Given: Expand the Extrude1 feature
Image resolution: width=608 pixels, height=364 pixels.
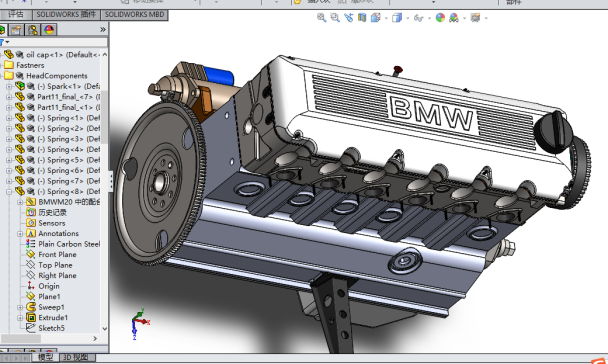Looking at the screenshot, I should (x=20, y=317).
